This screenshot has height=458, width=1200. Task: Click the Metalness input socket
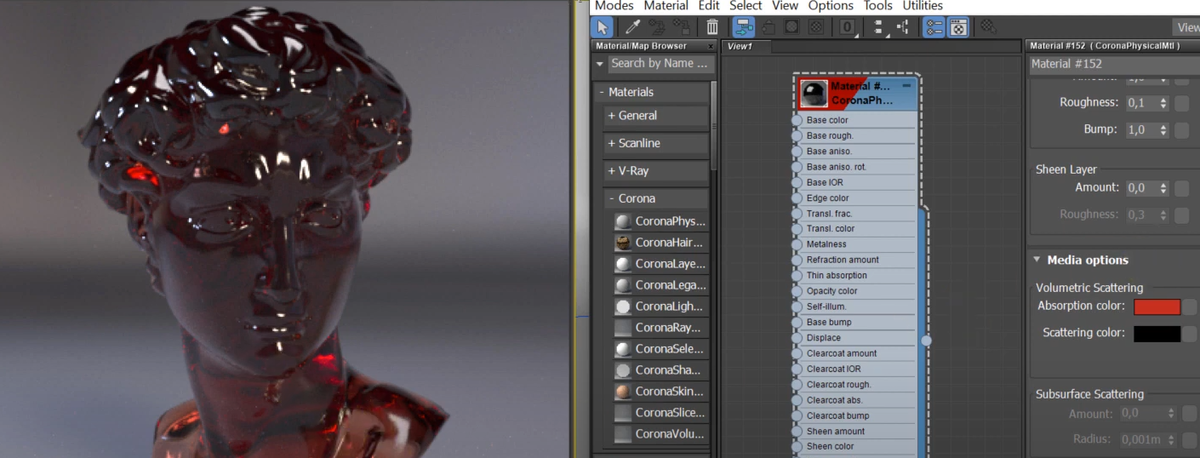click(x=797, y=244)
